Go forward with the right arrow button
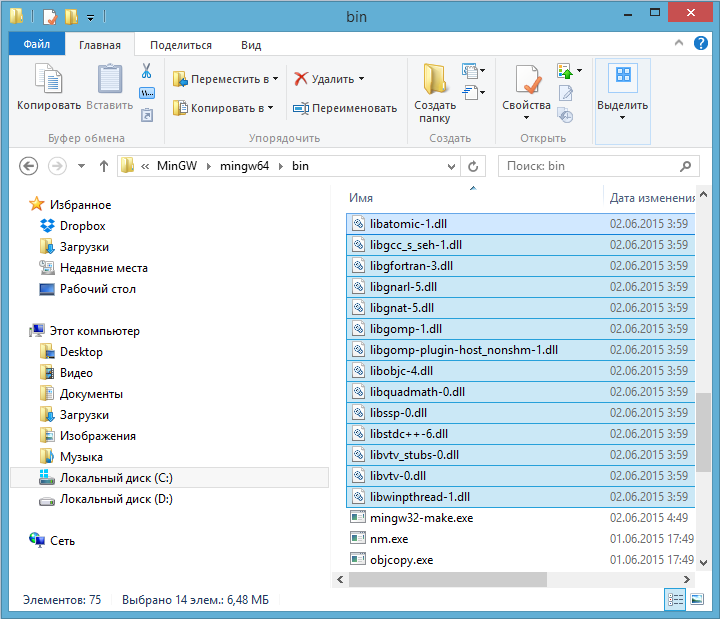Screen dimensions: 720x619 (x=57, y=166)
